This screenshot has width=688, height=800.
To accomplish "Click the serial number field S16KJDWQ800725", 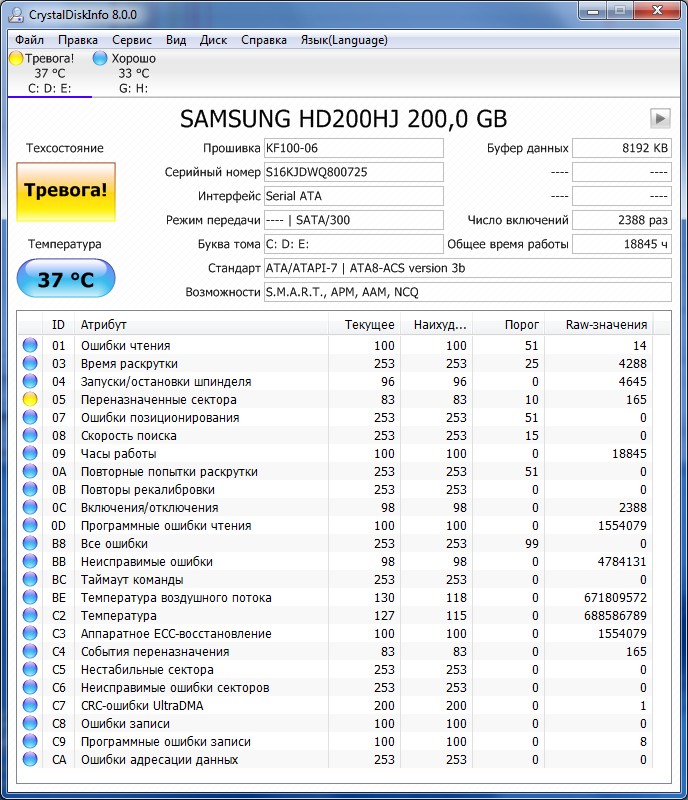I will [x=354, y=172].
